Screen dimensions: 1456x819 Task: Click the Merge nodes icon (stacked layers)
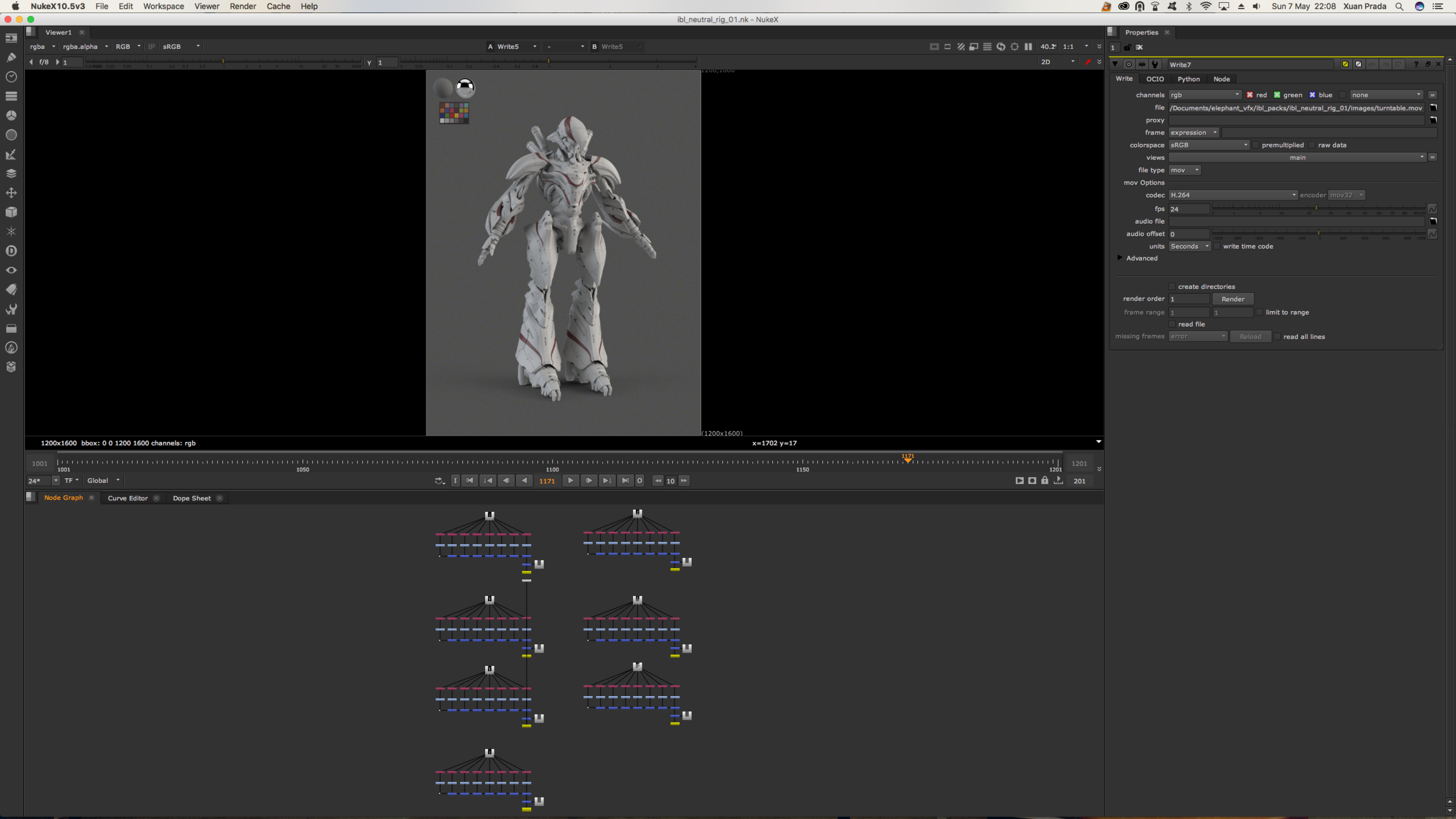pyautogui.click(x=11, y=173)
